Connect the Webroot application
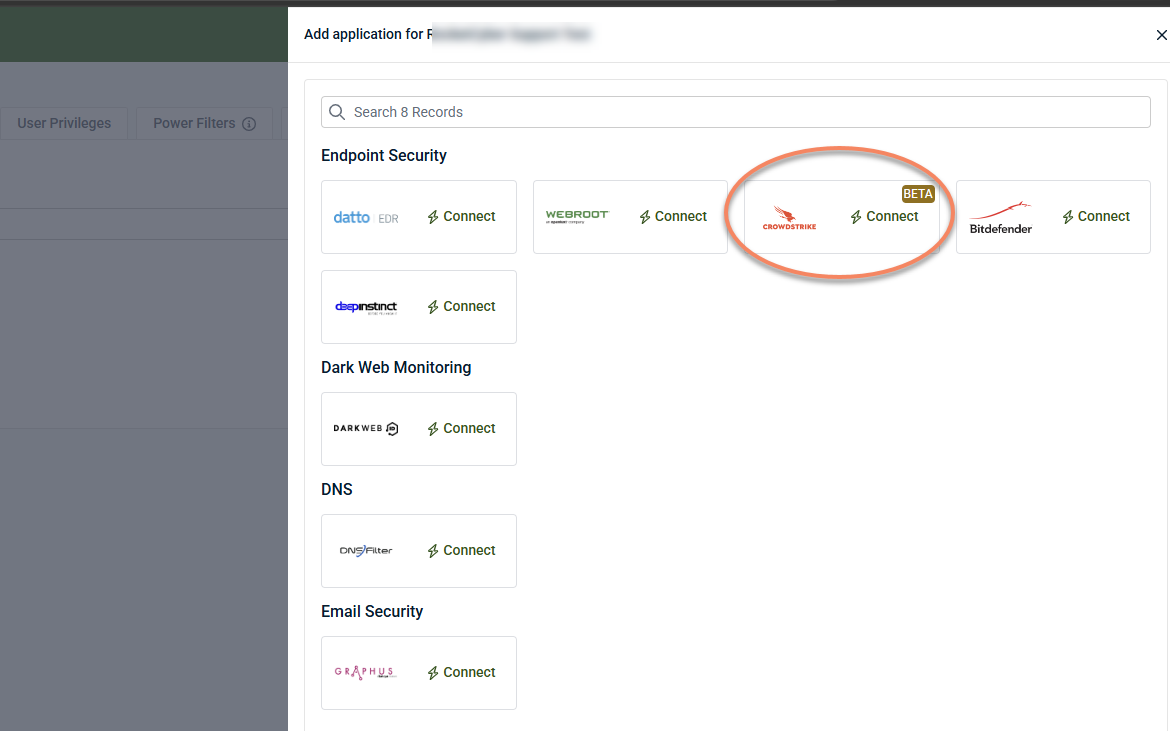Viewport: 1170px width, 731px height. [x=672, y=216]
